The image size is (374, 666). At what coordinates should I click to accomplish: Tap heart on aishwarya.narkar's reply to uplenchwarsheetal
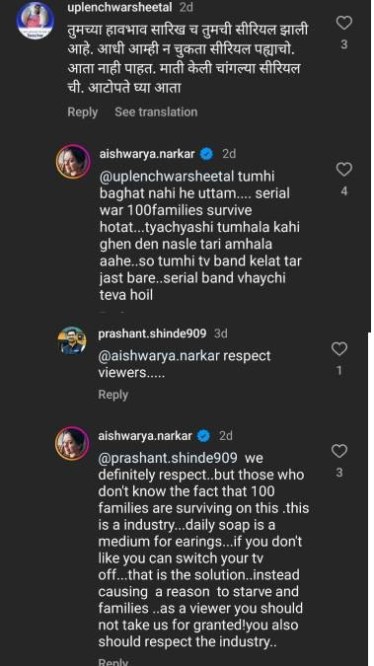344,169
